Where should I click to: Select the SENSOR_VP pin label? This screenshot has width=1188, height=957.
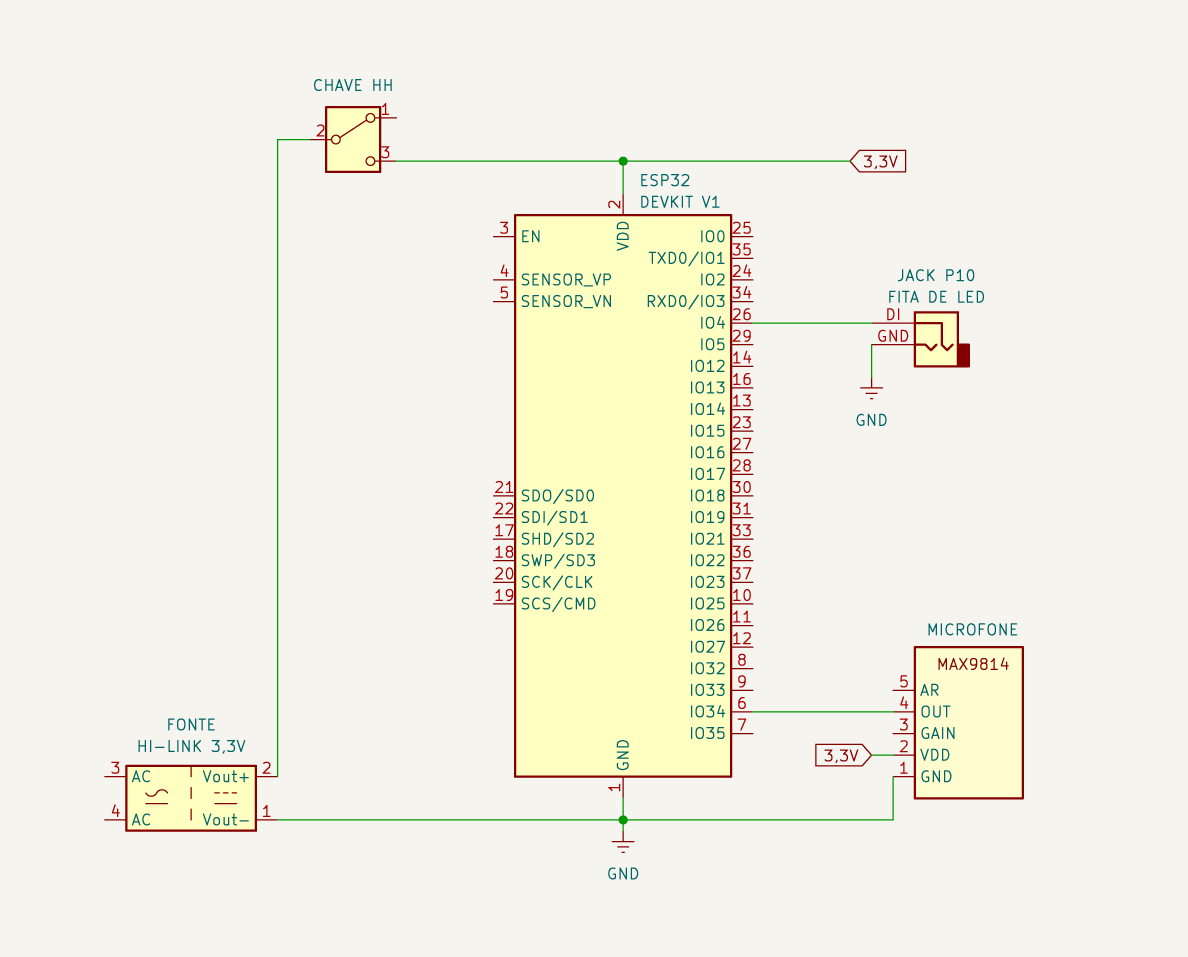coord(565,280)
